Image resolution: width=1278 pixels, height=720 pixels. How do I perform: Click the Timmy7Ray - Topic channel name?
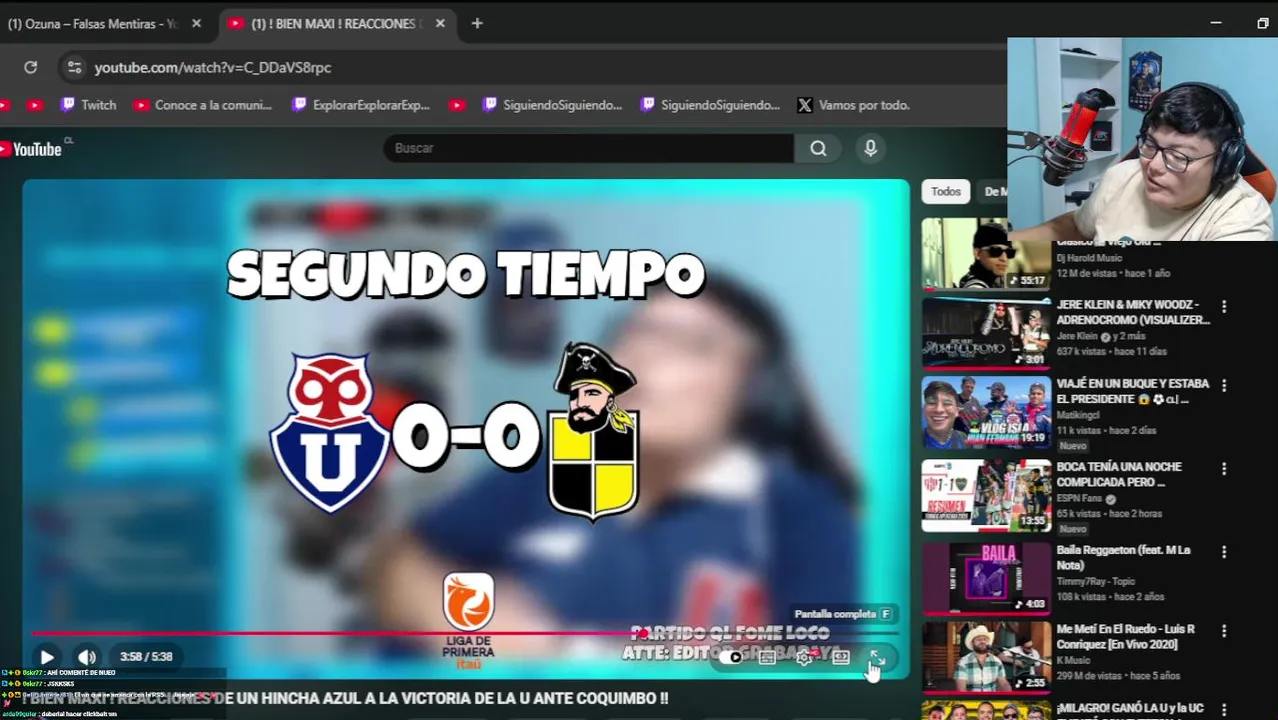click(x=1098, y=582)
